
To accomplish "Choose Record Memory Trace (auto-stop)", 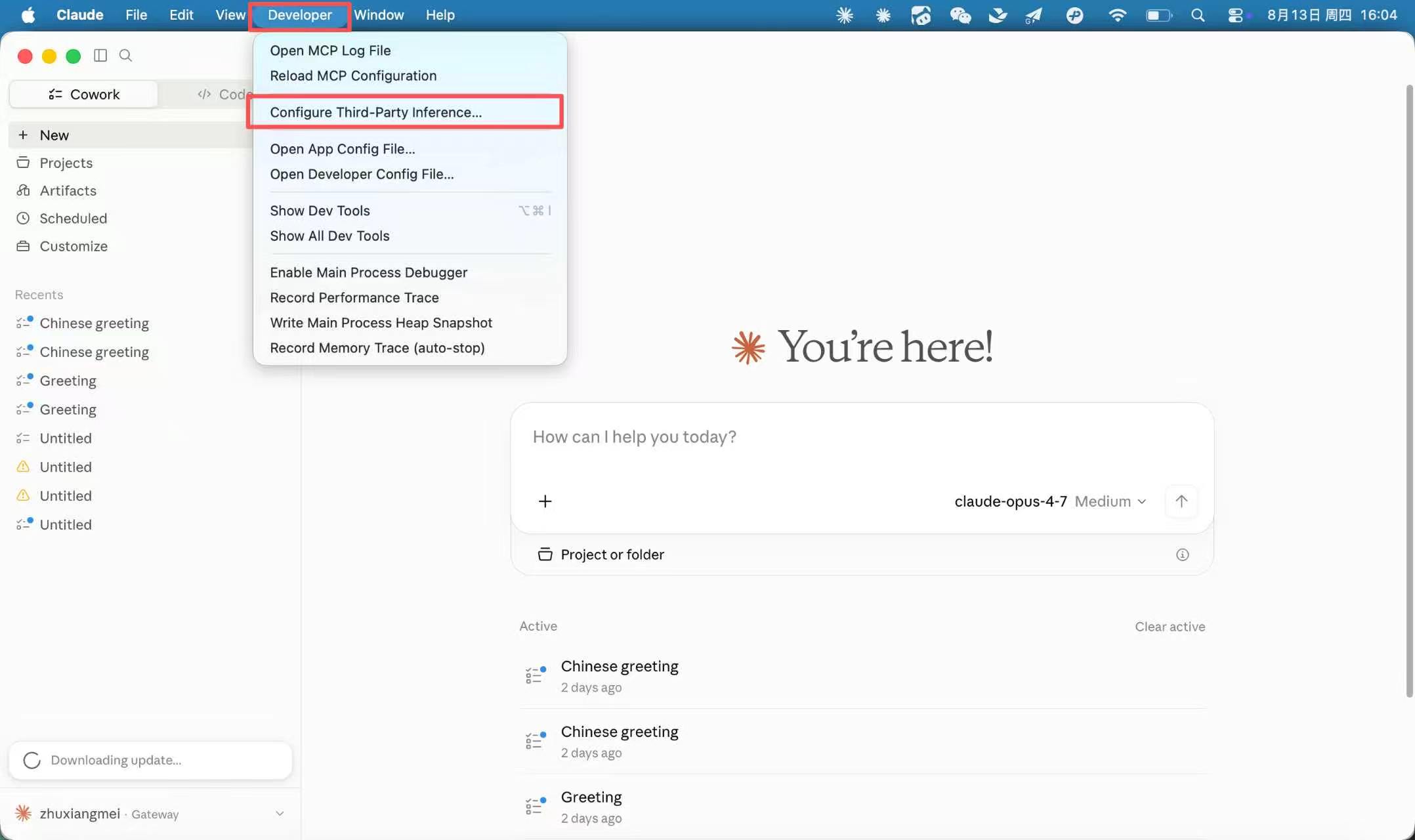I will tap(410, 347).
